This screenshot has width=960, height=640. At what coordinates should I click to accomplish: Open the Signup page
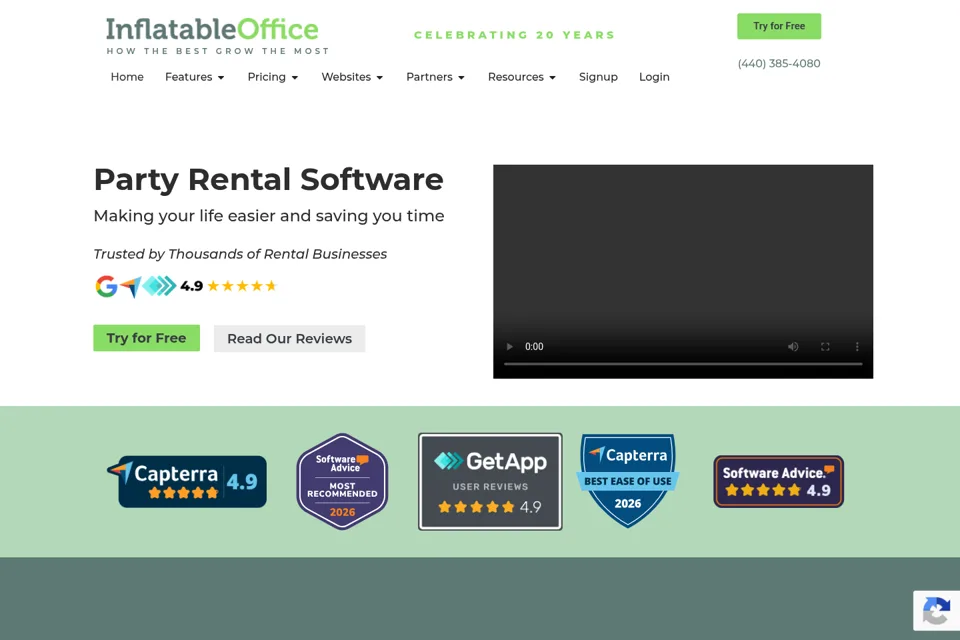[598, 77]
